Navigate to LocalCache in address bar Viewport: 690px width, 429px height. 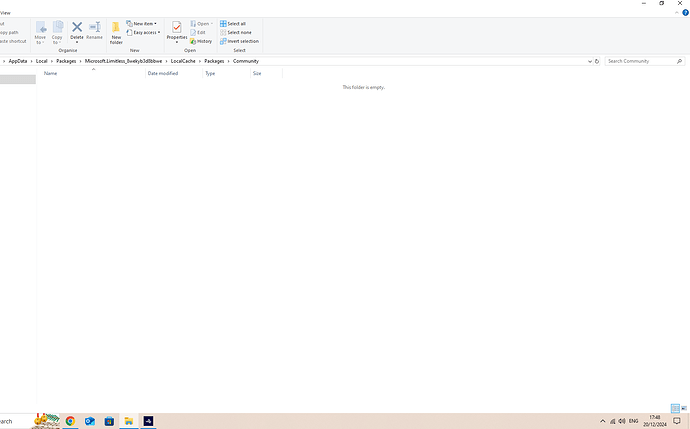pos(183,61)
